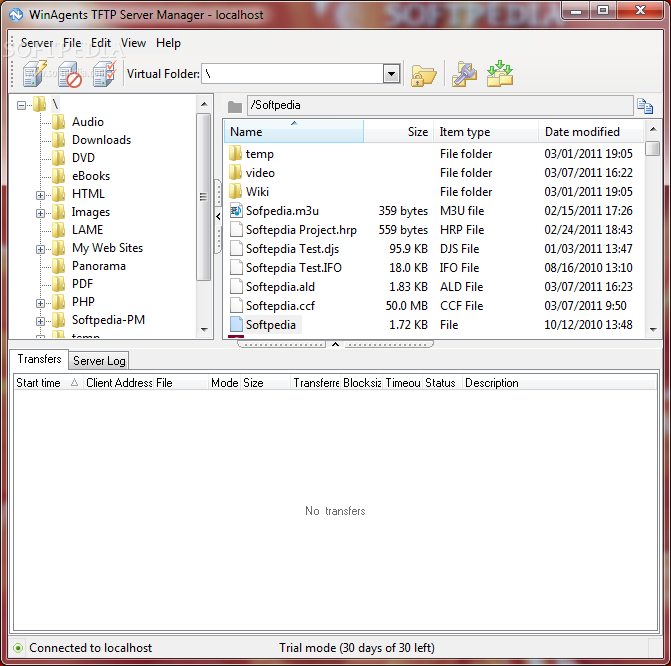
Task: Expand the PHP folder in tree
Action: point(40,303)
